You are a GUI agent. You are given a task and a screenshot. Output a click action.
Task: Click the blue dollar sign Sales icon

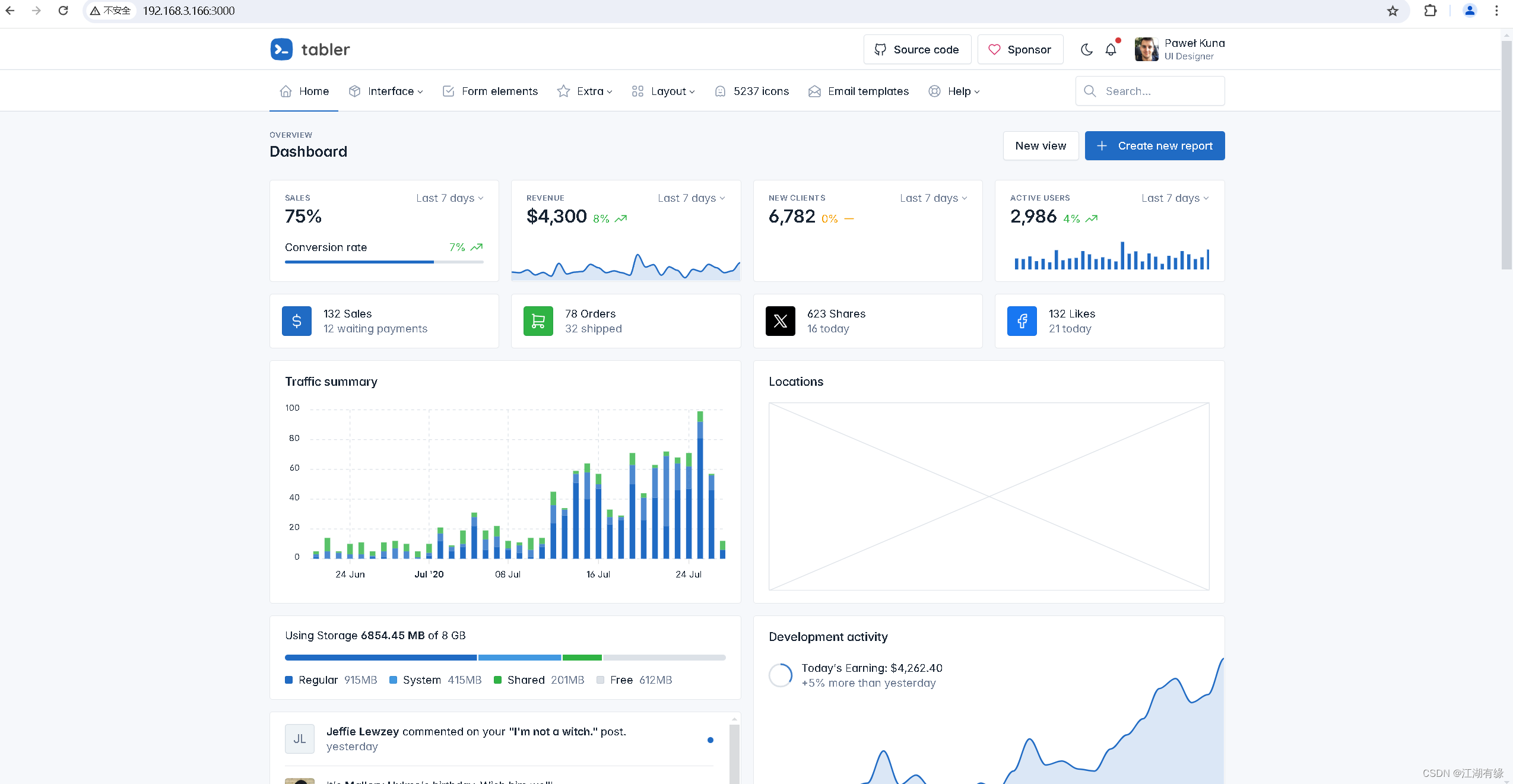[297, 321]
